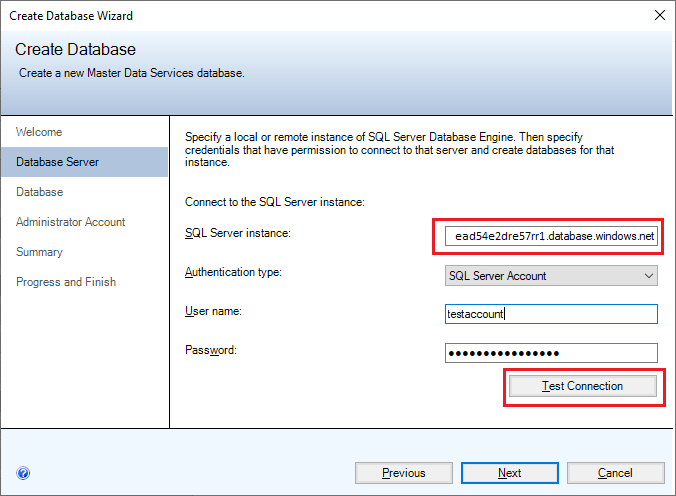Select the Welcome step in sidebar
The height and width of the screenshot is (496, 676).
(x=39, y=132)
